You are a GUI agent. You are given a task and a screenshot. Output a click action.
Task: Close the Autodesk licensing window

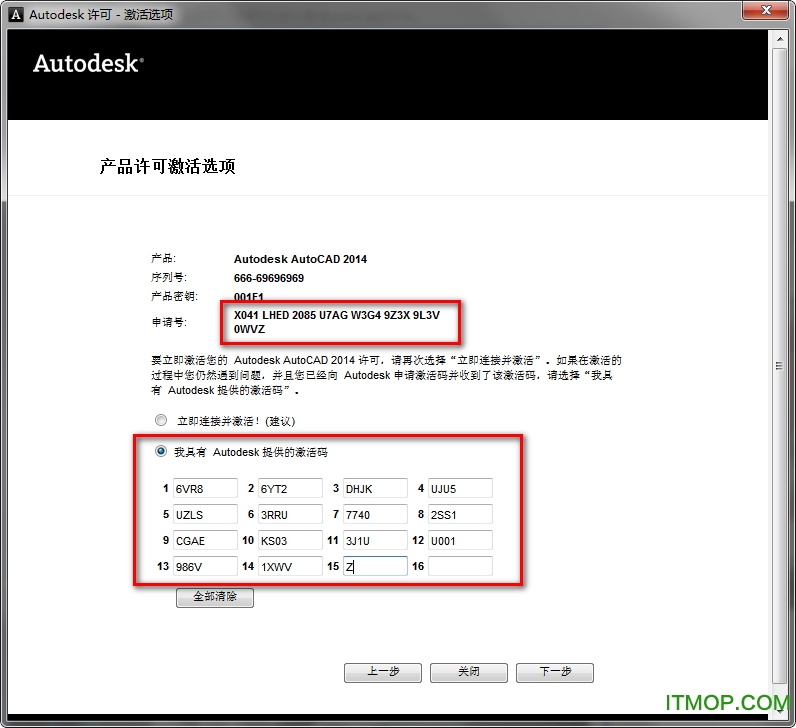(x=765, y=13)
